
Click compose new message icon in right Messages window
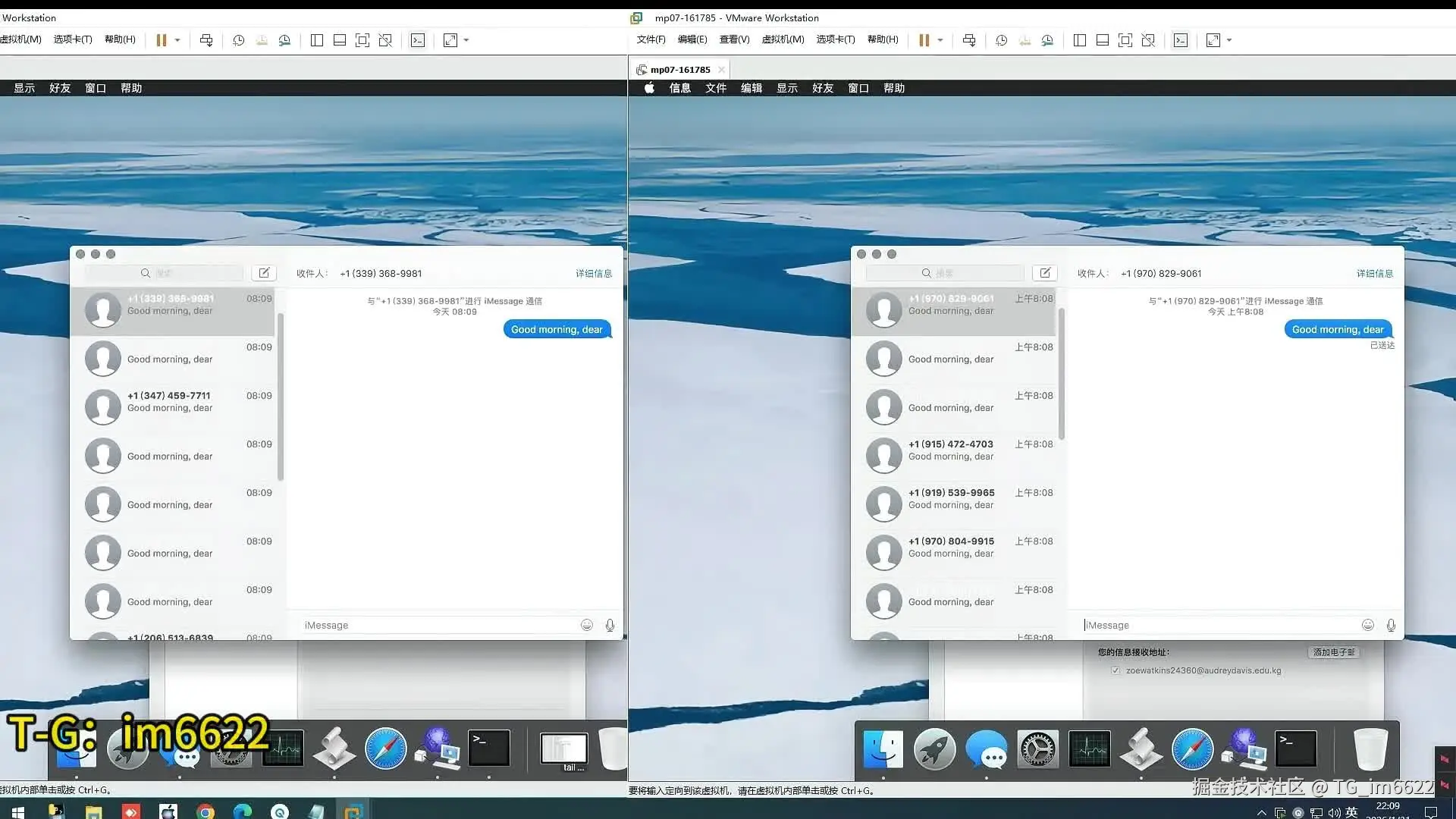(x=1044, y=273)
